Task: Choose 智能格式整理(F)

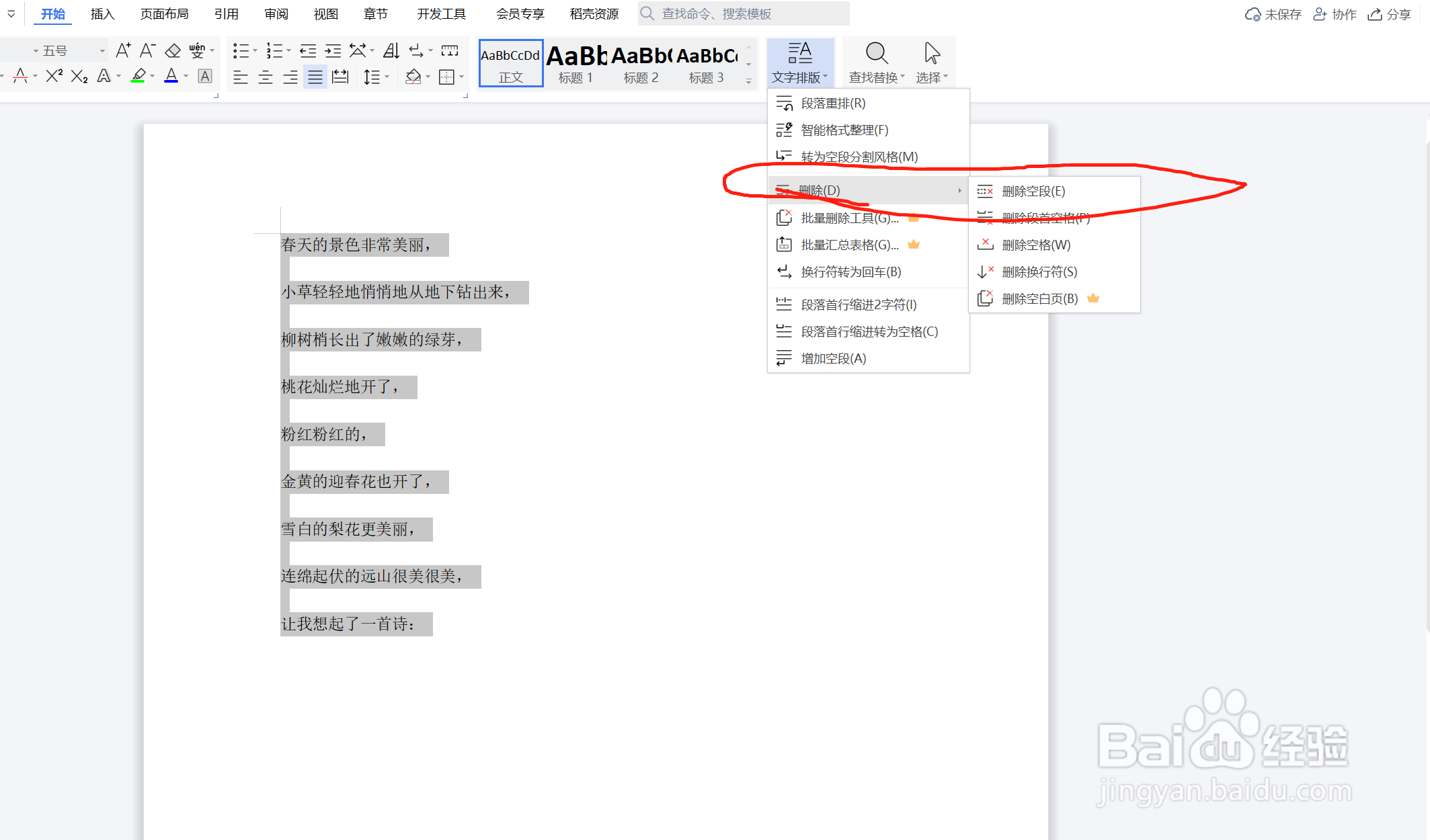Action: coord(868,130)
